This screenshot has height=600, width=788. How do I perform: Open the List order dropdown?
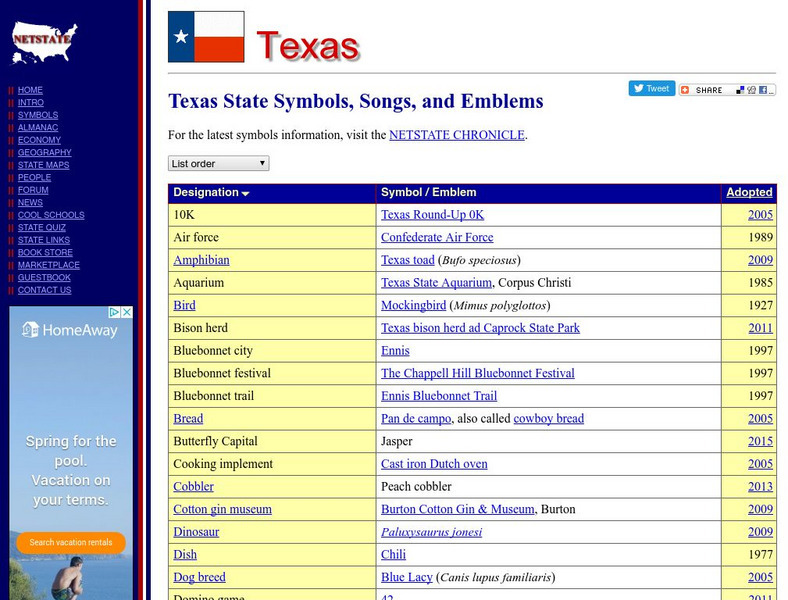point(219,163)
